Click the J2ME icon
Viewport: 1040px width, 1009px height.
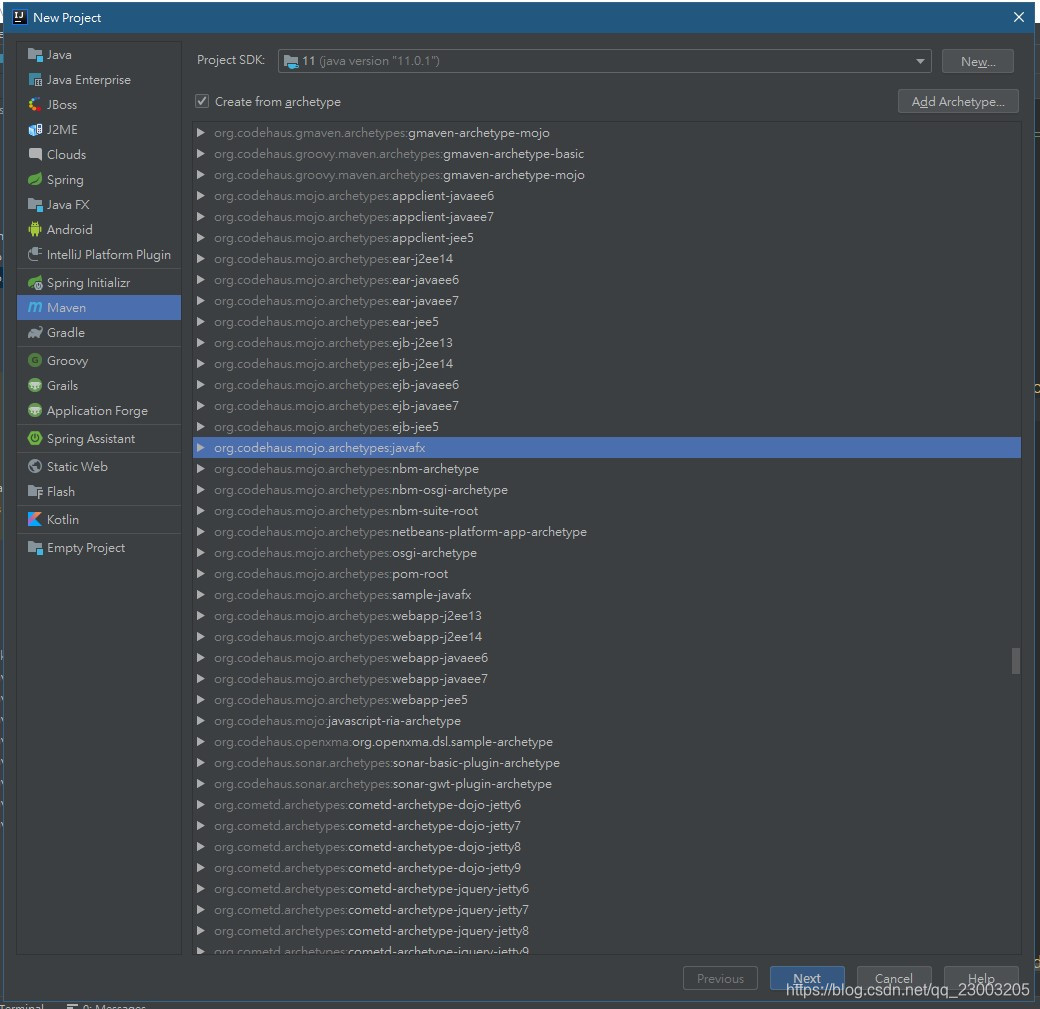[35, 130]
